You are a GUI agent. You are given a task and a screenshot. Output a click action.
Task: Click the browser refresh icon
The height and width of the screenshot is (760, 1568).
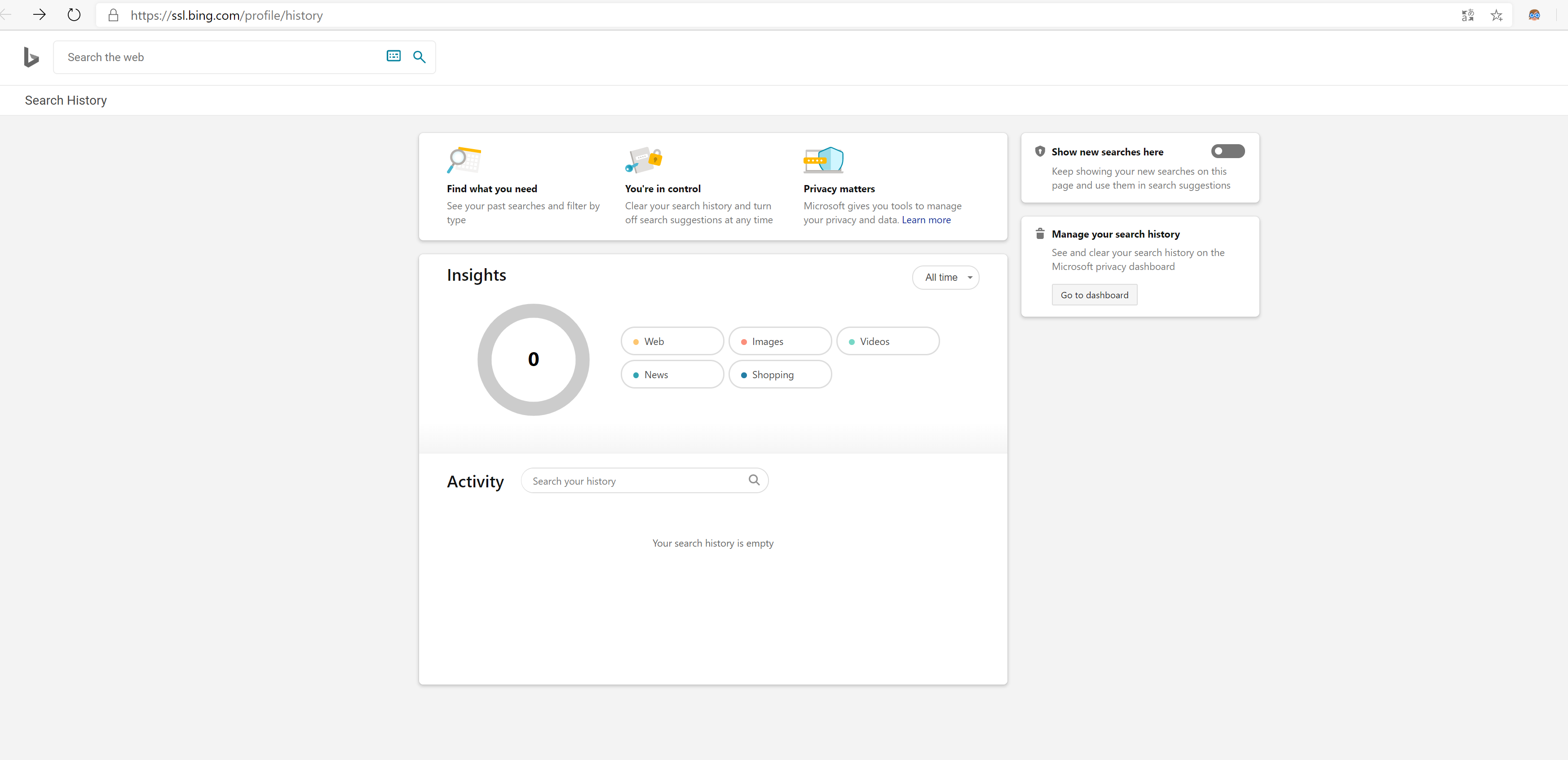click(74, 15)
